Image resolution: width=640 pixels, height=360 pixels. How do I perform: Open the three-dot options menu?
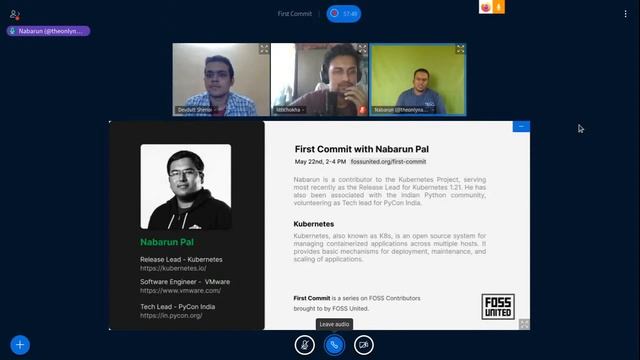coord(625,14)
